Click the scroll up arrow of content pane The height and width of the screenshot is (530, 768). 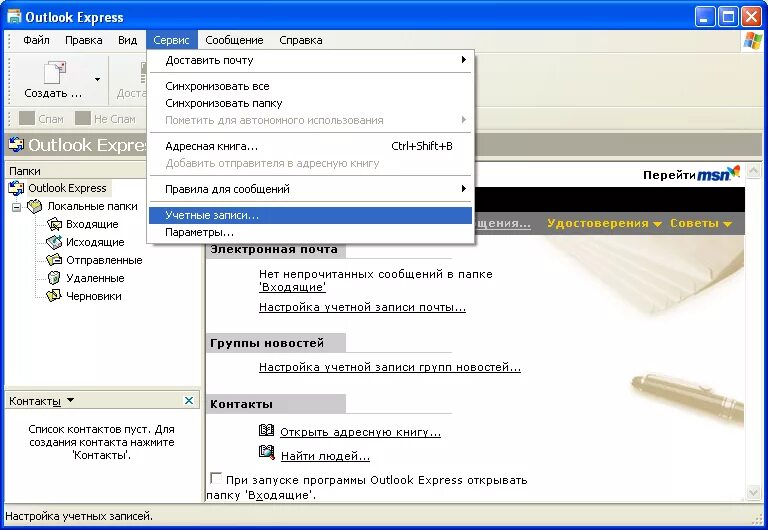click(x=753, y=171)
